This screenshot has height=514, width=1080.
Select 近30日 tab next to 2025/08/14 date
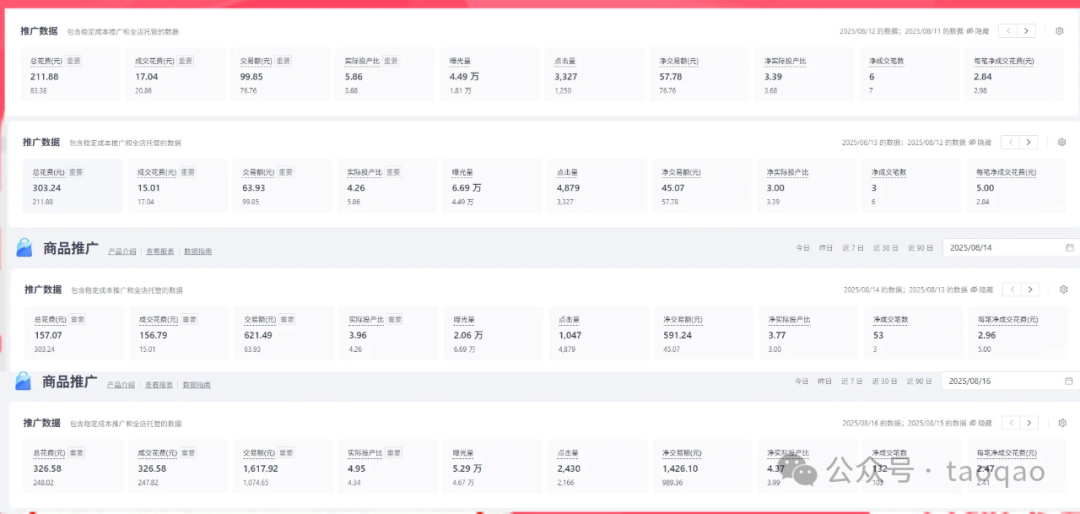pos(886,248)
